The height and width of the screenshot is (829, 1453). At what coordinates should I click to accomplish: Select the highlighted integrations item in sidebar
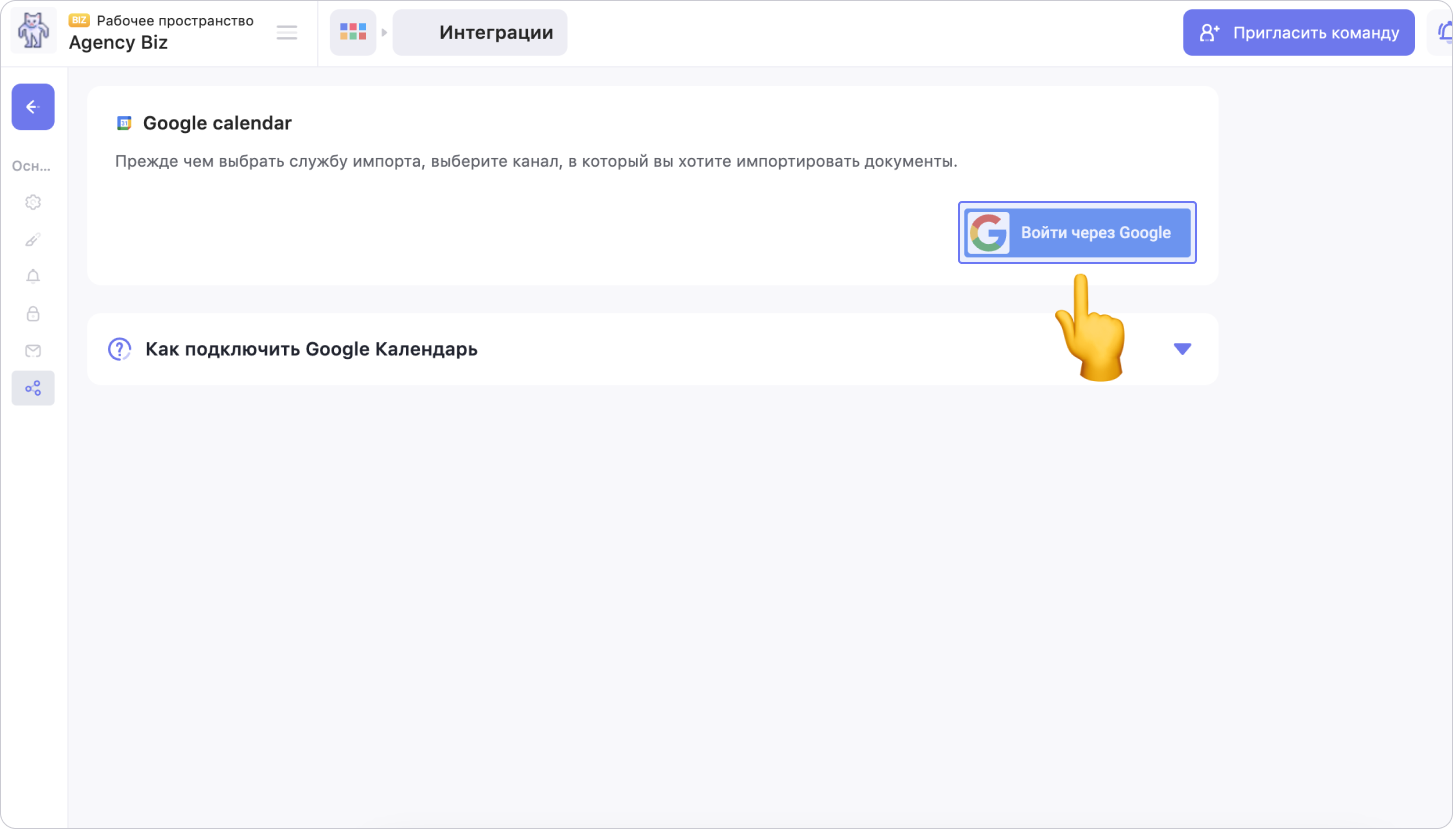point(33,388)
